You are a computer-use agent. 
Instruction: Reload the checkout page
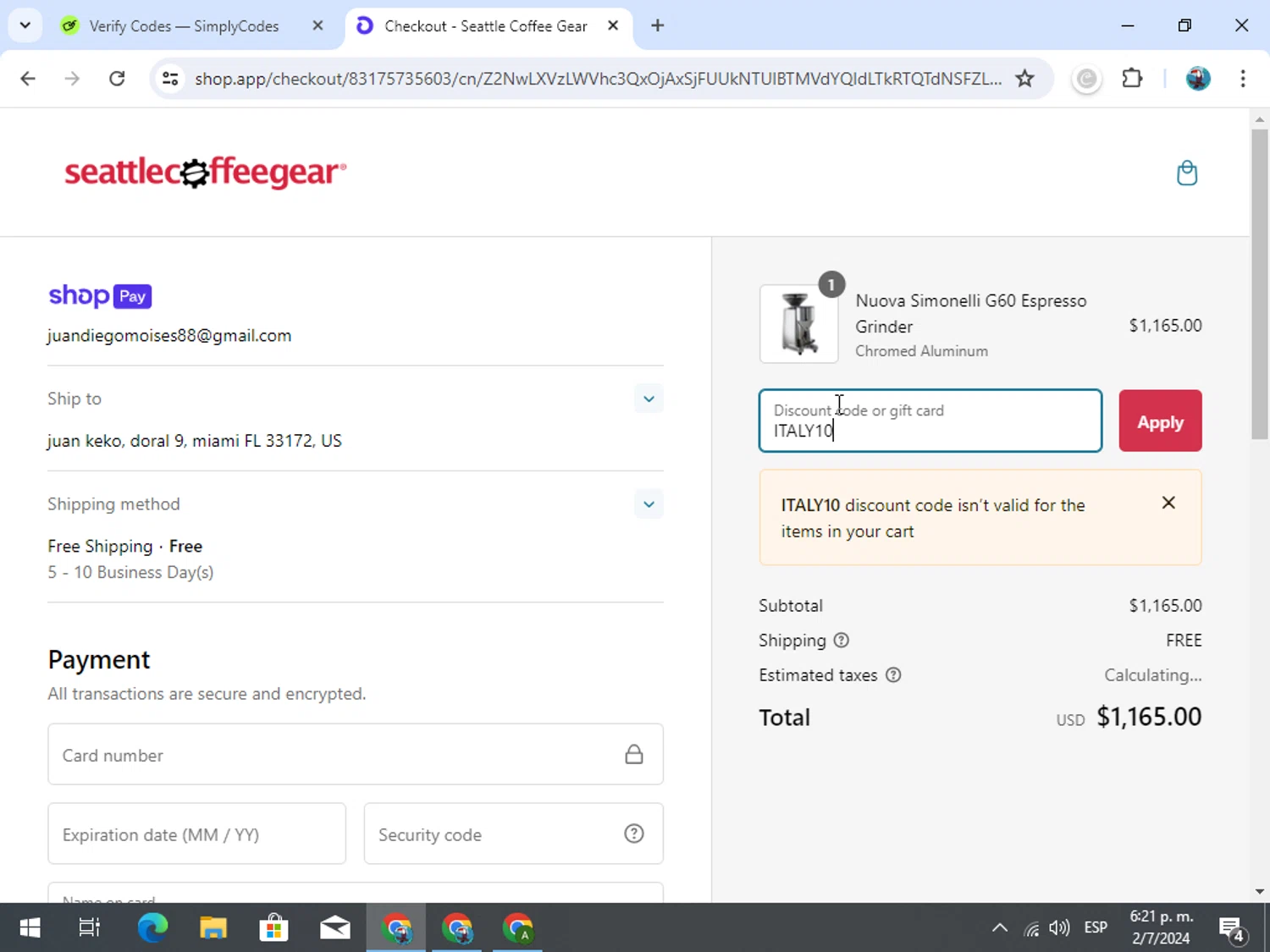click(117, 79)
